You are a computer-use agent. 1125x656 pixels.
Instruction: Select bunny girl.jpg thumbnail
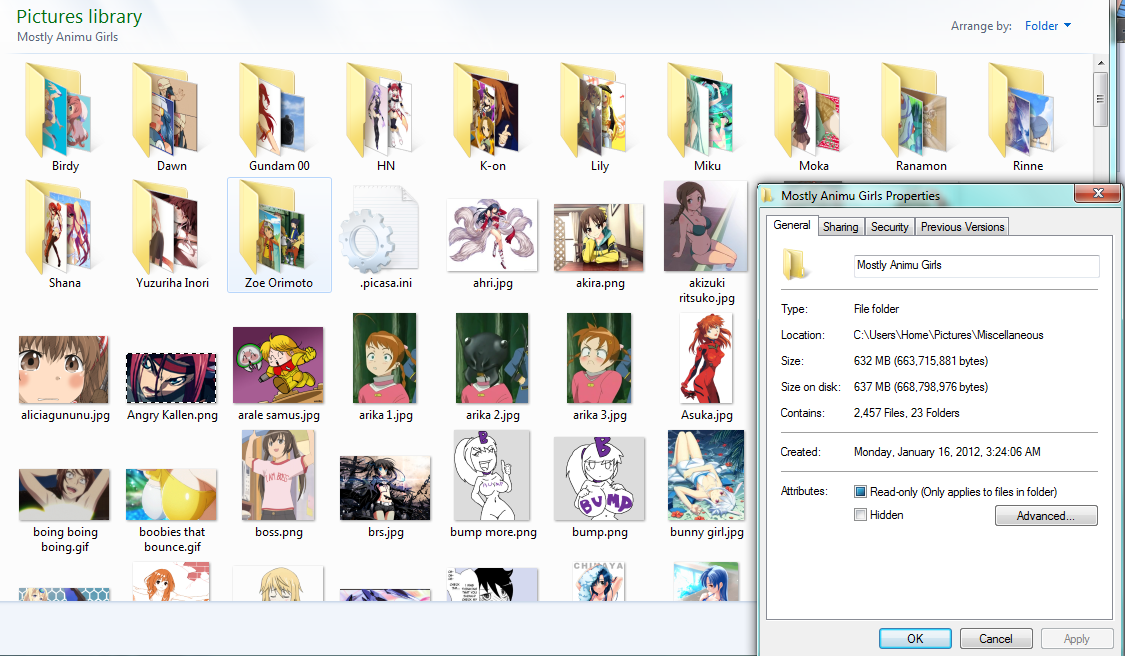click(x=706, y=475)
